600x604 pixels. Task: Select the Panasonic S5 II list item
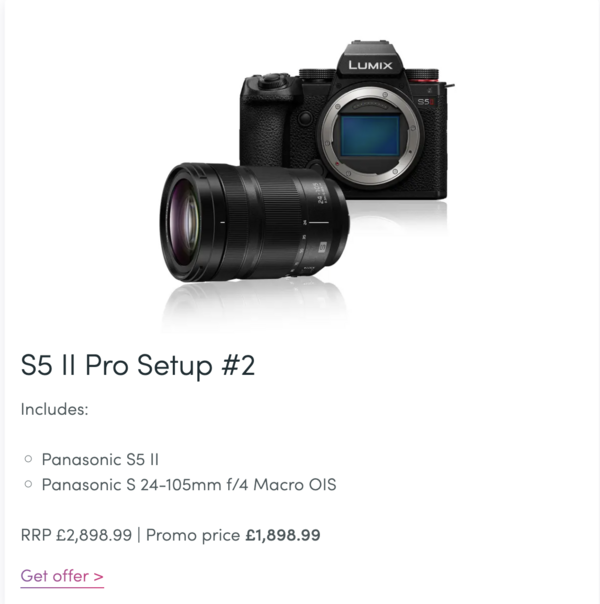coord(100,460)
